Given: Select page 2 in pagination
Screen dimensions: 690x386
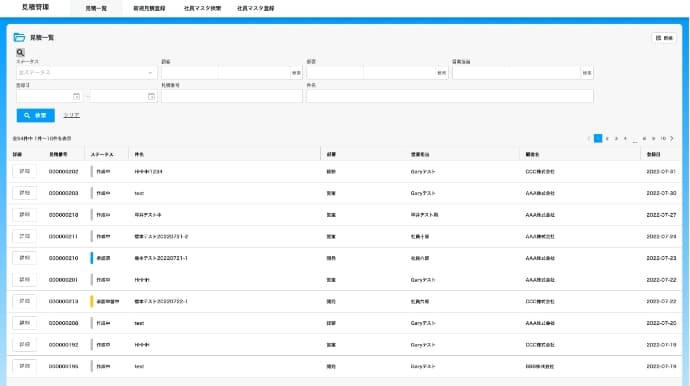Looking at the screenshot, I should tap(607, 139).
